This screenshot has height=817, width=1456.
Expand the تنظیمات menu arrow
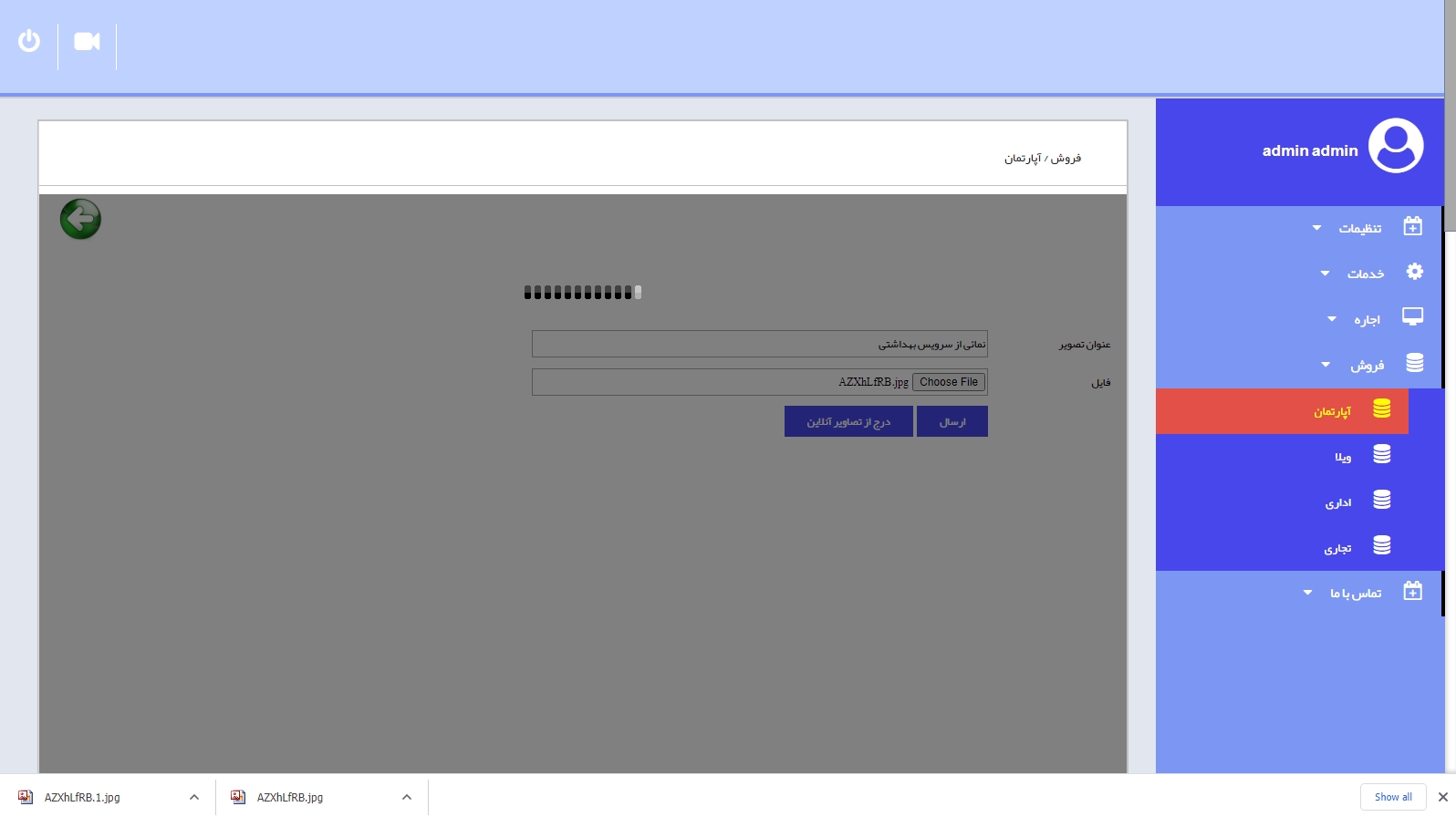coord(1316,228)
